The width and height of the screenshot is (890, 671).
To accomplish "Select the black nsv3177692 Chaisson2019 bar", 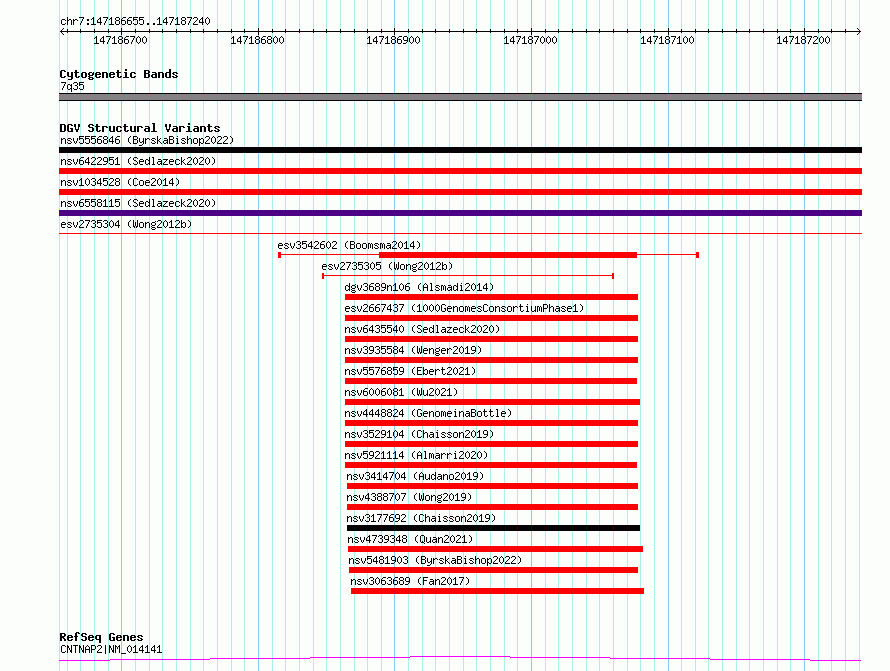I will coord(493,528).
